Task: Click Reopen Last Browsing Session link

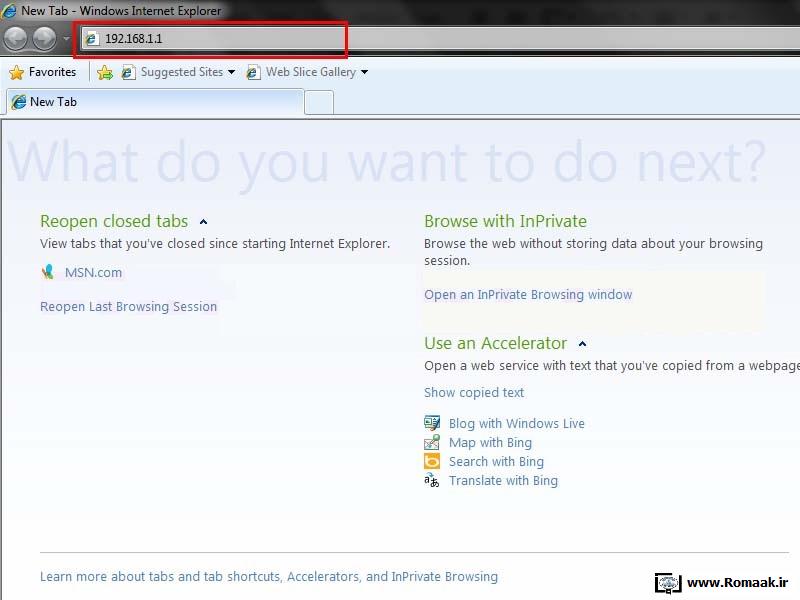Action: pyautogui.click(x=129, y=307)
